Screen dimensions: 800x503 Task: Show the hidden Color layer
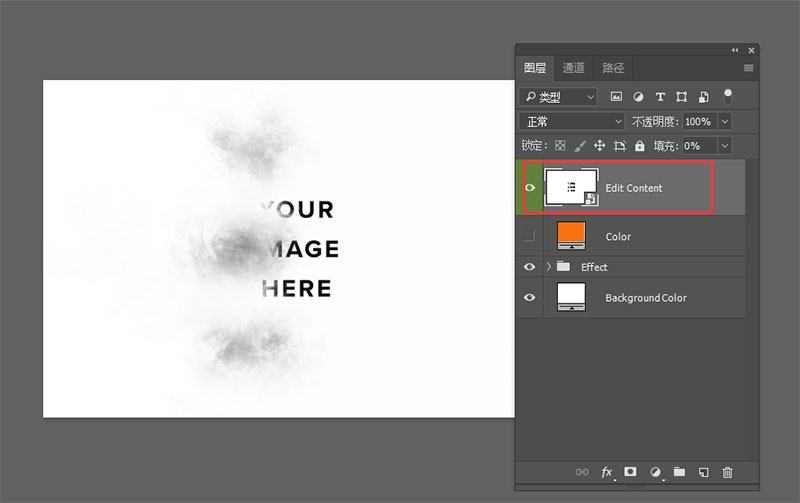(x=530, y=236)
